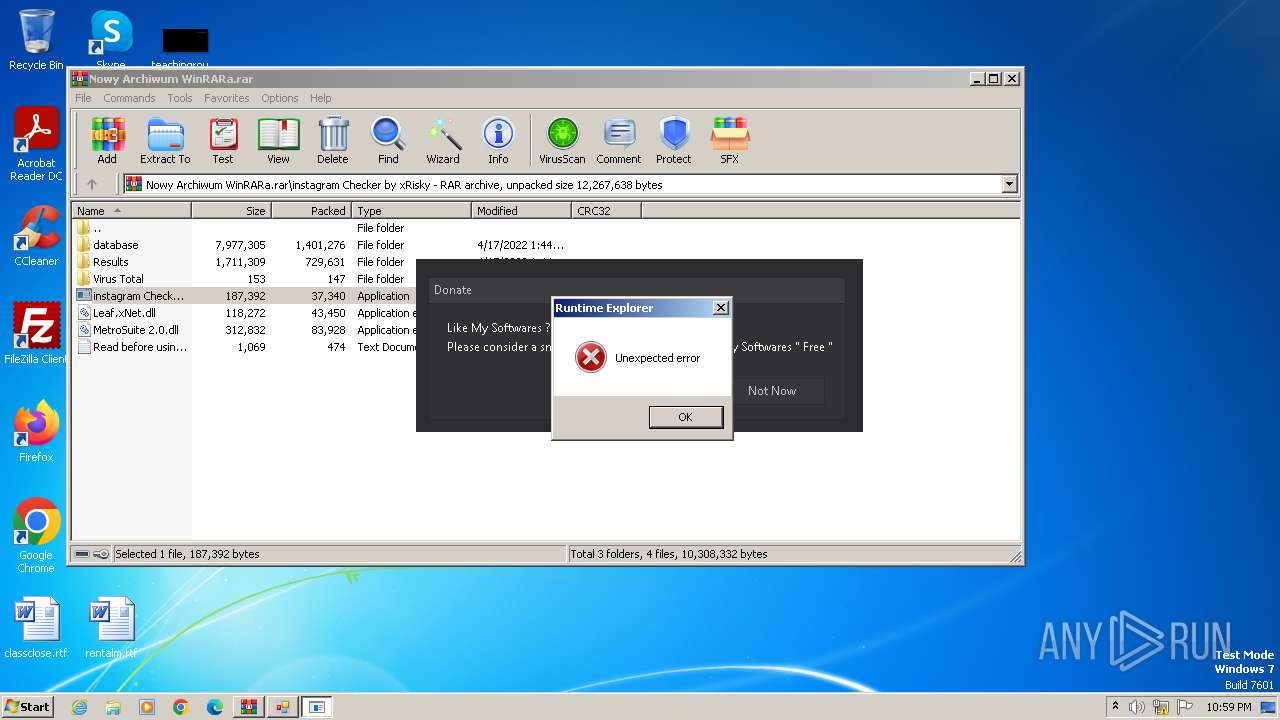
Task: Sort the file list by the Packed column
Action: pos(311,211)
